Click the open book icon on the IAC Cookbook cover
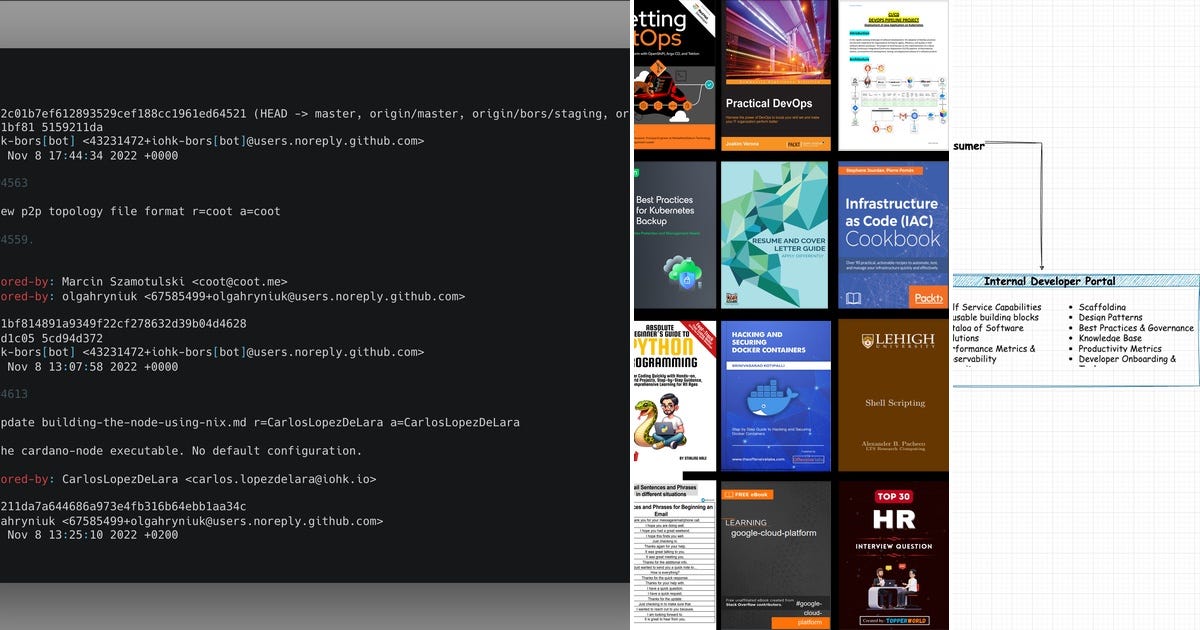 click(x=855, y=298)
